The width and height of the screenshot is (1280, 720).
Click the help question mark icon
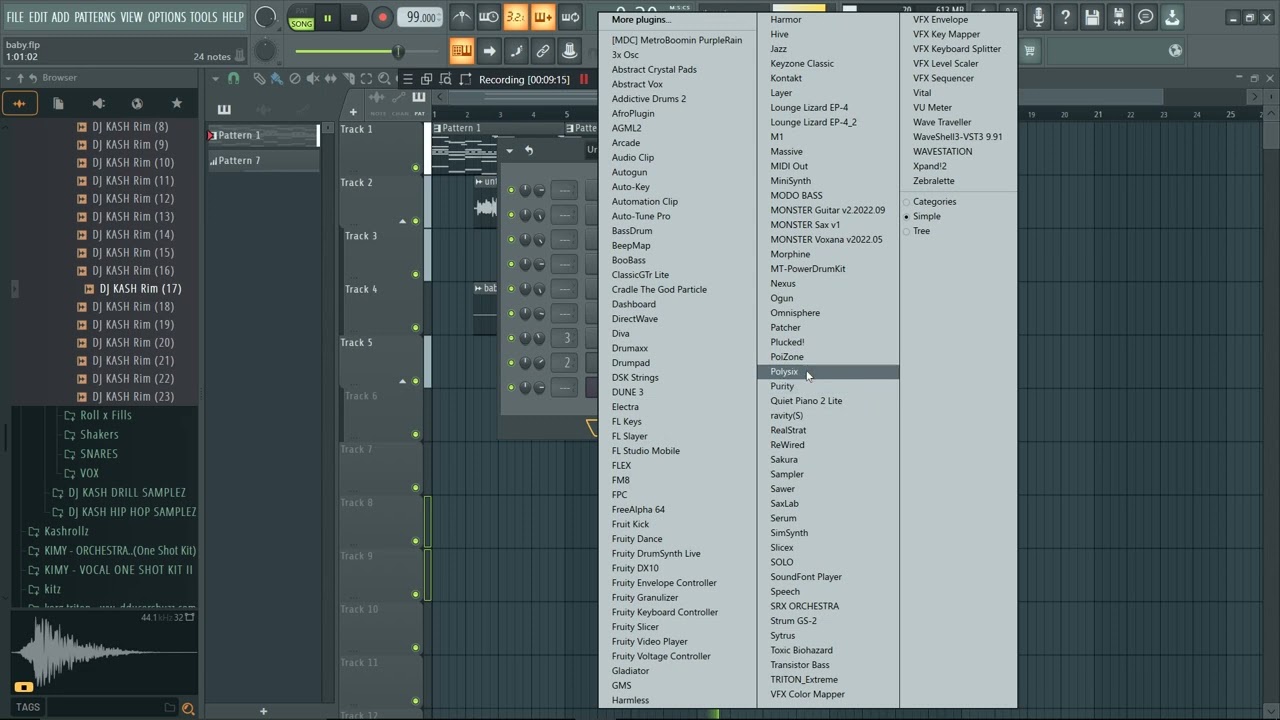pos(1066,17)
